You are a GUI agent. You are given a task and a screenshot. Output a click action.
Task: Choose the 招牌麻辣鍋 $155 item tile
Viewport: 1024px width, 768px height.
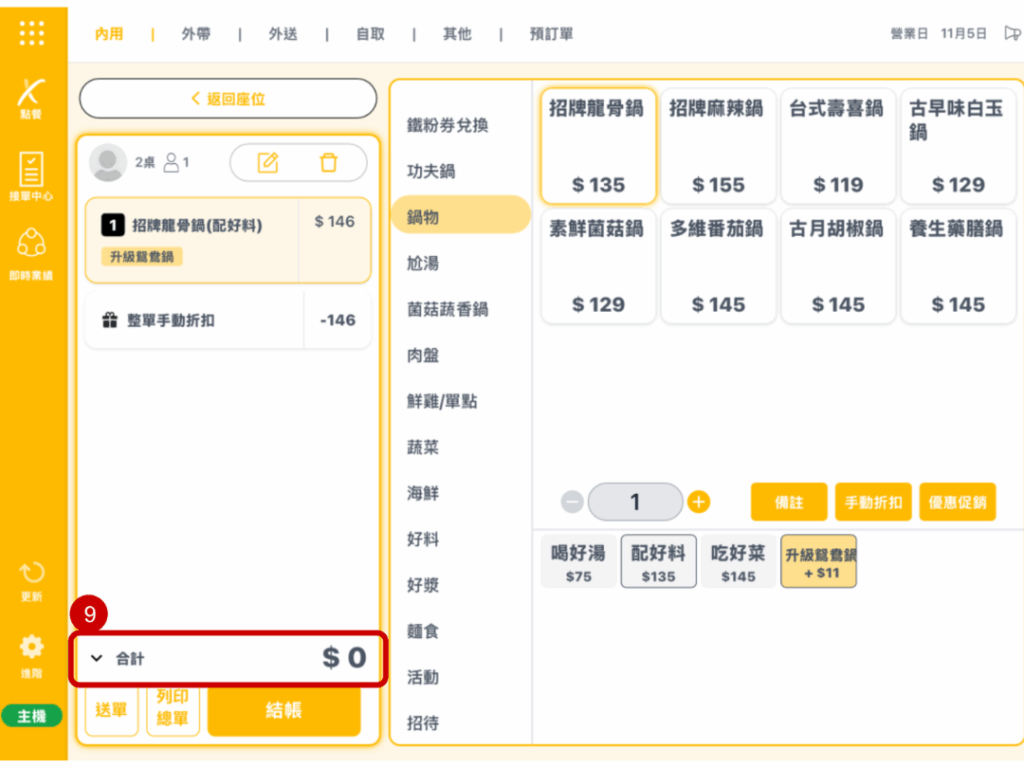(718, 146)
